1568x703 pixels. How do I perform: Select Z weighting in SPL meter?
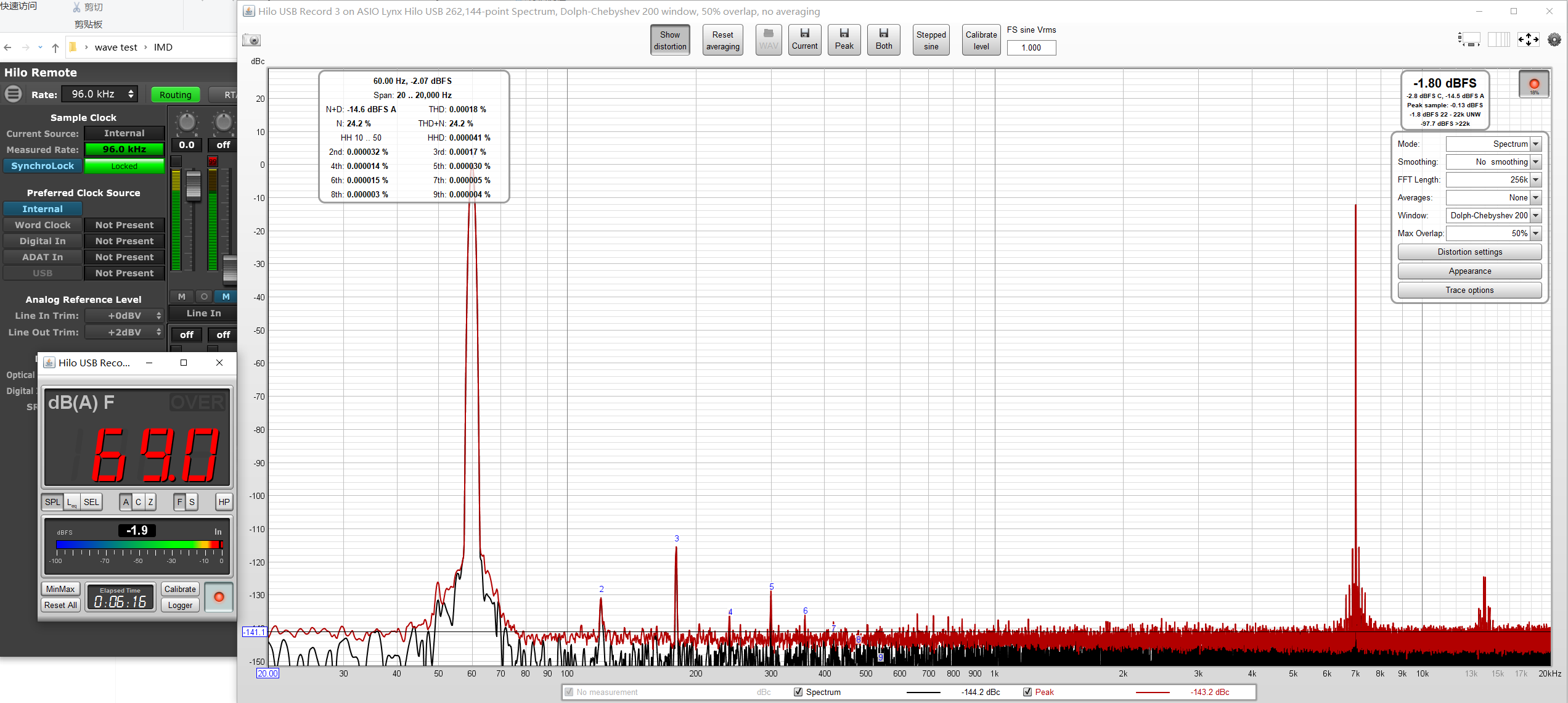(150, 502)
